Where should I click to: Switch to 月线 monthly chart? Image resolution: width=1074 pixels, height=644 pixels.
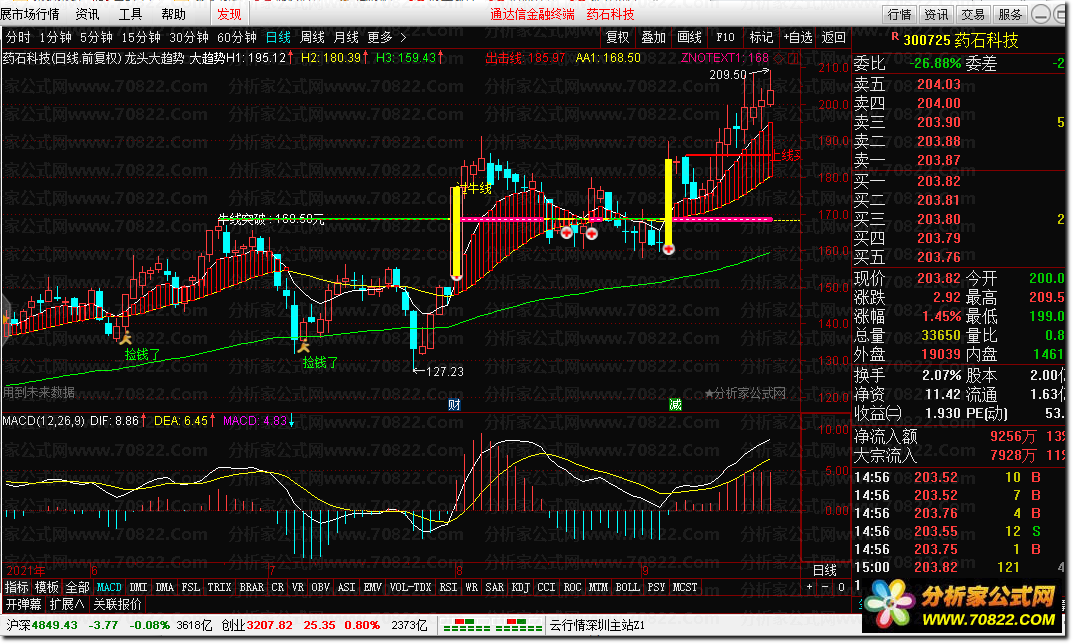[x=347, y=38]
